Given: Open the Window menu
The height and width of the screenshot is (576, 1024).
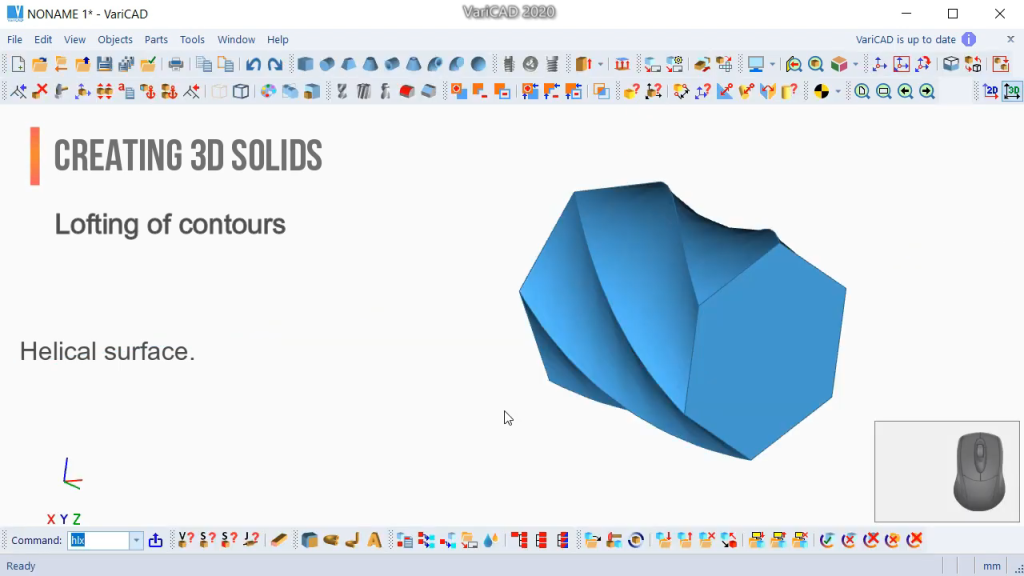Looking at the screenshot, I should 236,39.
